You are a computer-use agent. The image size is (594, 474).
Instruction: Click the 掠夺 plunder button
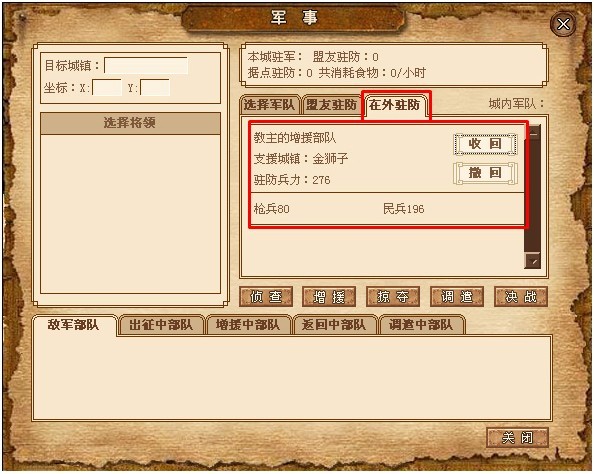coord(393,297)
